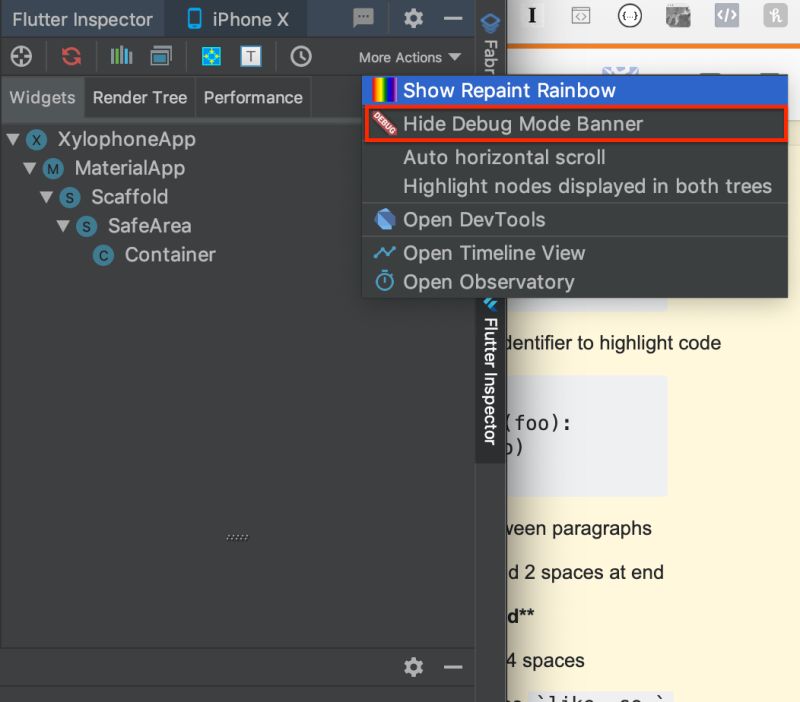Click the bottom panel settings gear

click(x=413, y=667)
